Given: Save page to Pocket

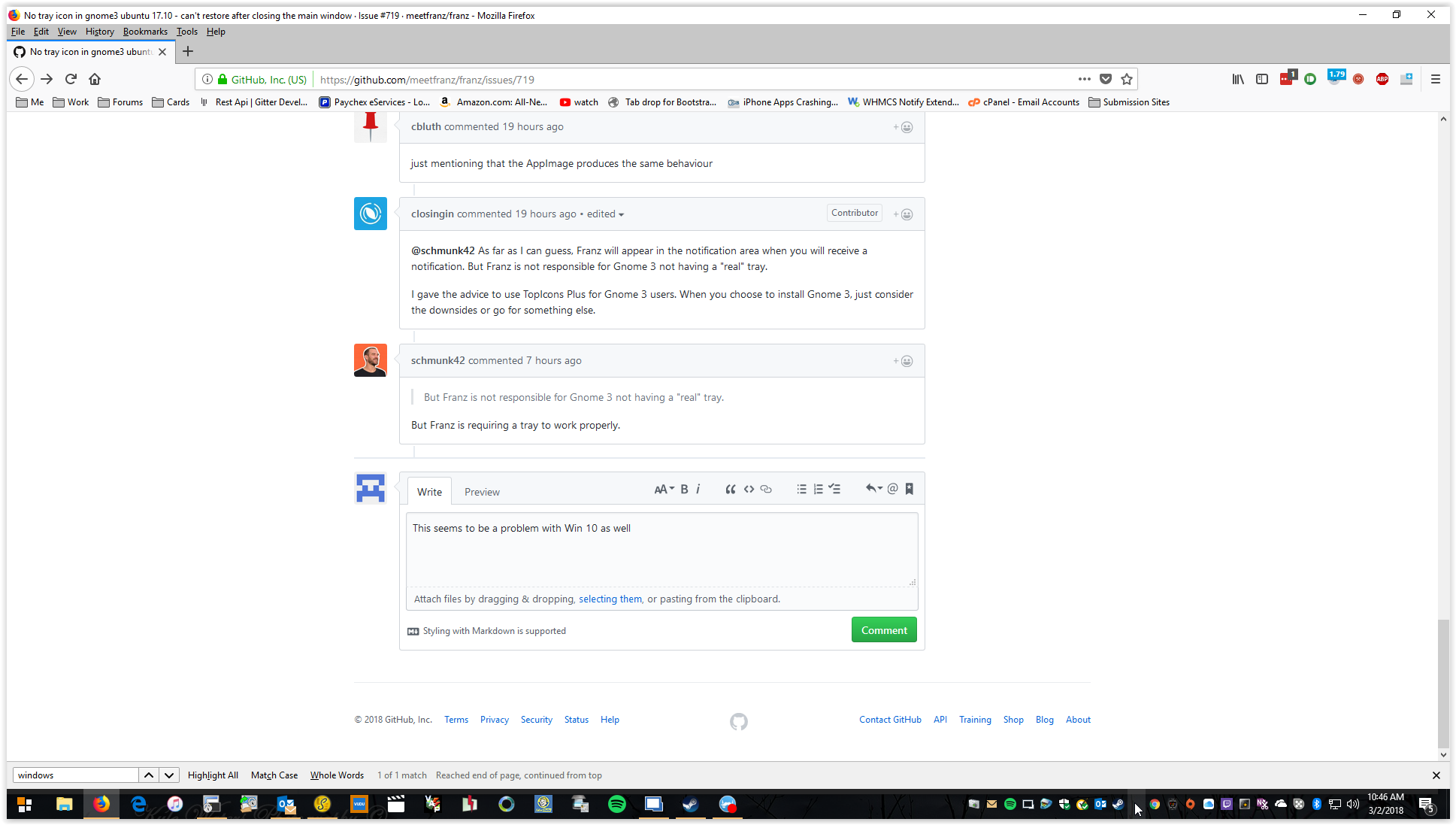Looking at the screenshot, I should [1106, 79].
